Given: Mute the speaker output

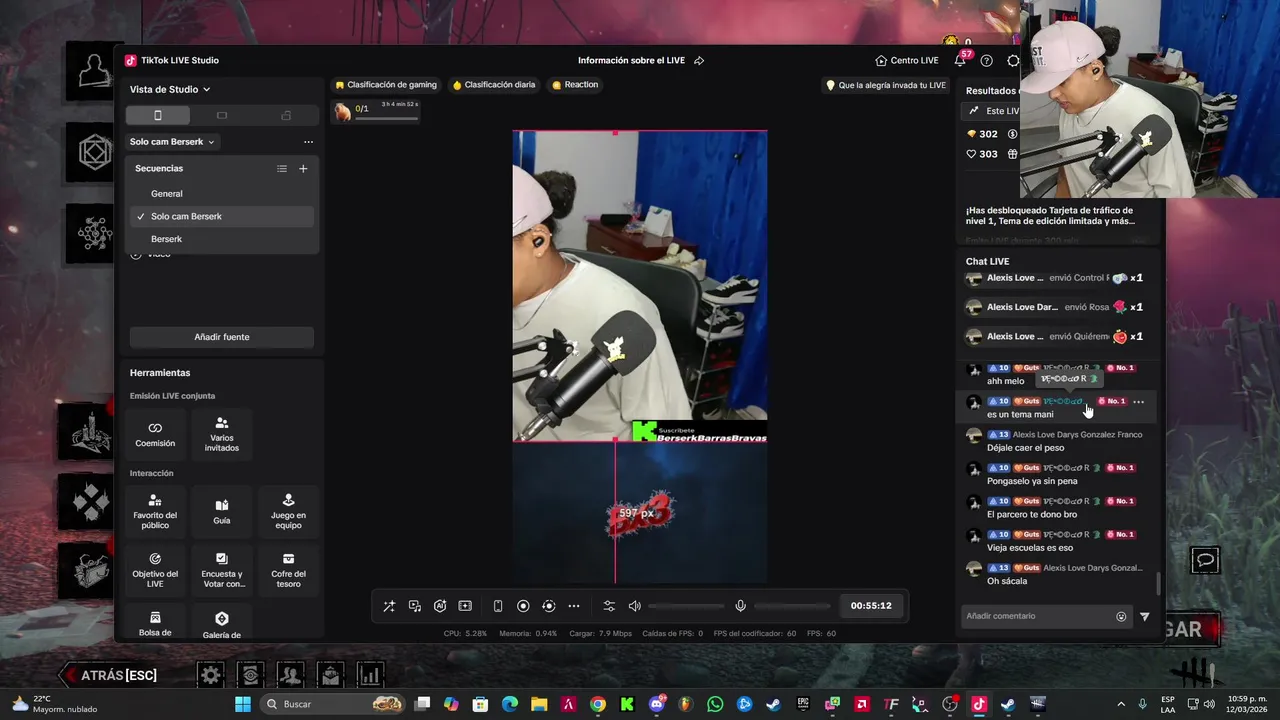Looking at the screenshot, I should [x=634, y=606].
